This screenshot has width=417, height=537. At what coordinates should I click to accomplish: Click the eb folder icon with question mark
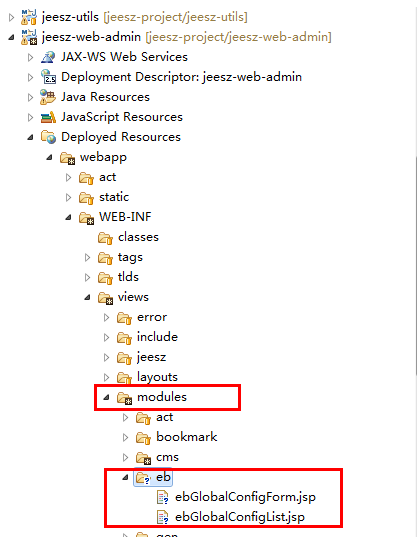(143, 477)
